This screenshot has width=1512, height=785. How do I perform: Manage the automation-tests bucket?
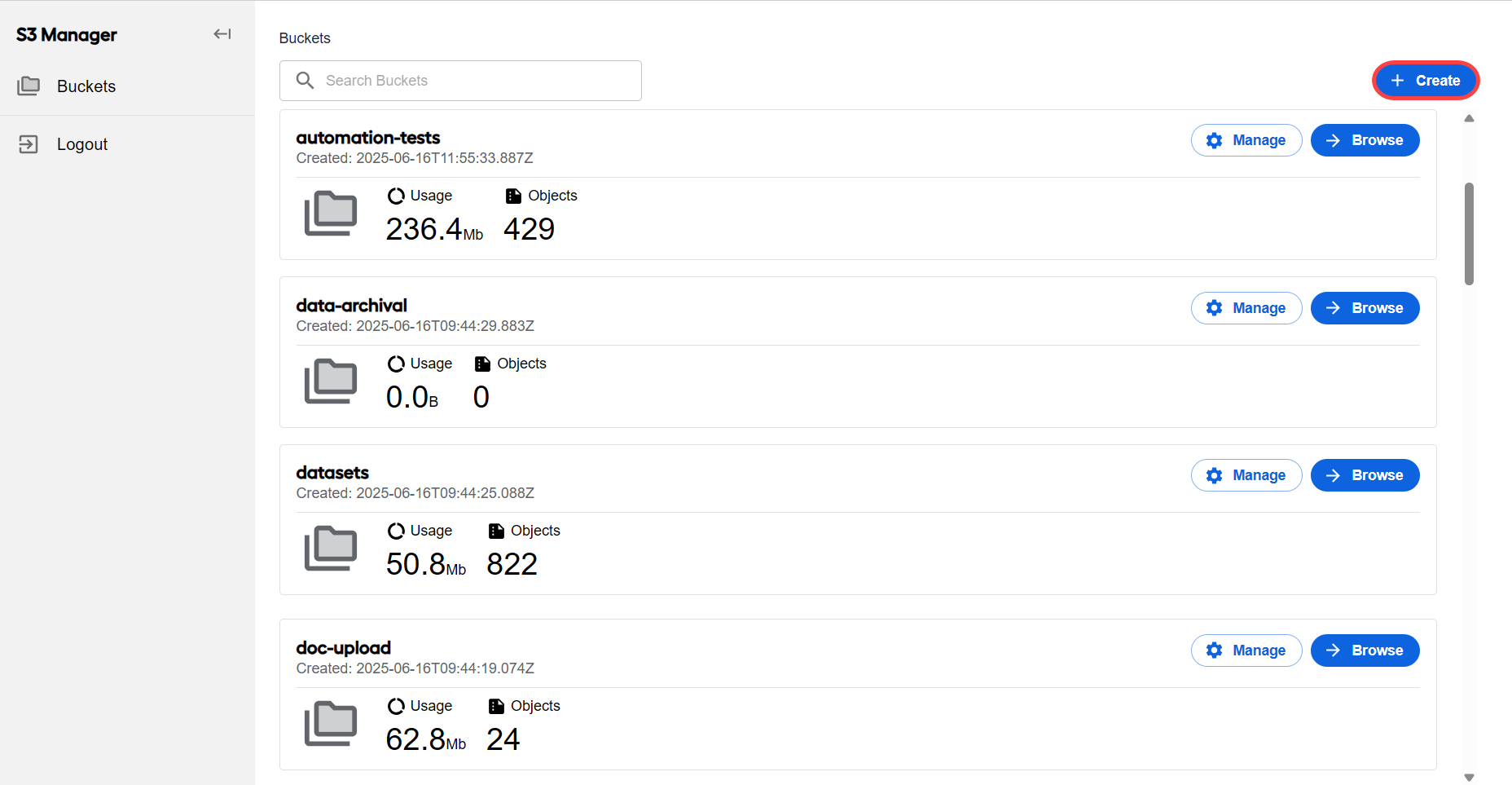point(1246,140)
